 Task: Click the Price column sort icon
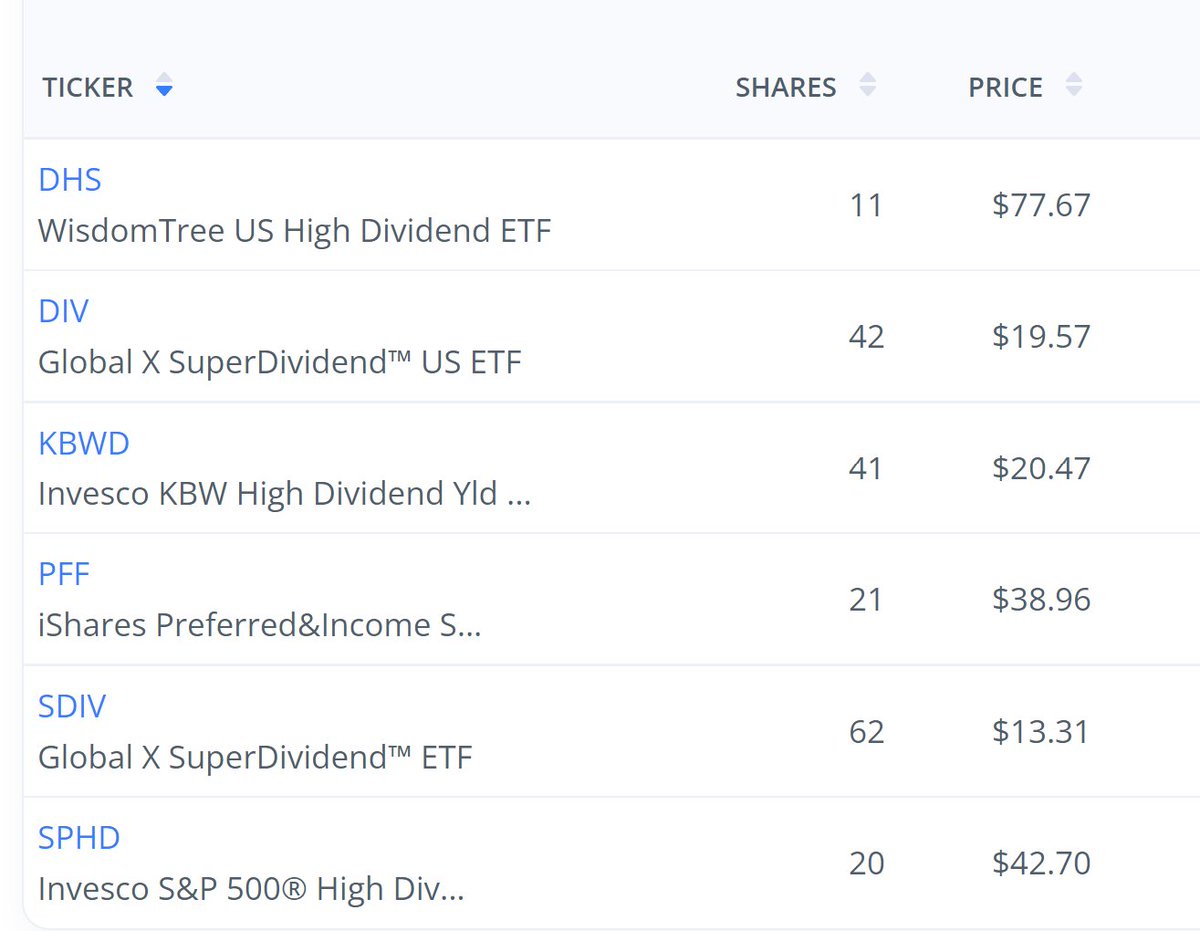tap(1073, 86)
